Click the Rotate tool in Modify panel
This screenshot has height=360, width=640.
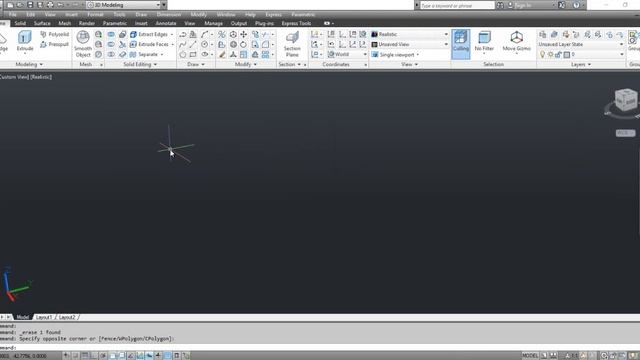[243, 44]
